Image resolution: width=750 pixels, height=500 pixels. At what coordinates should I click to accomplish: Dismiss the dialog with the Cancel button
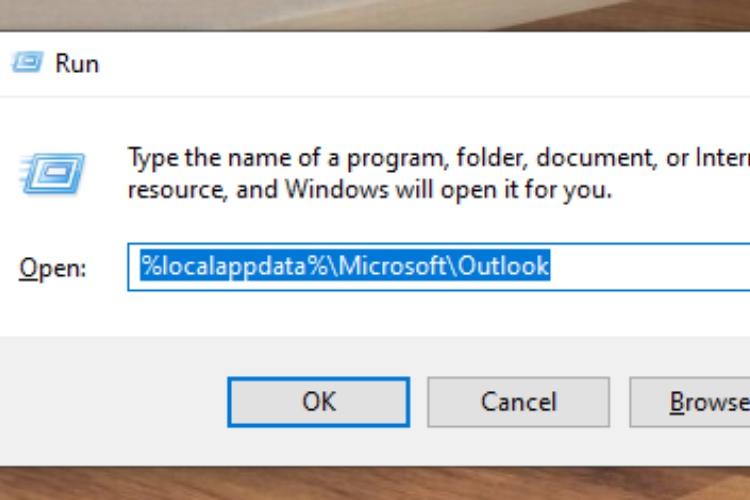tap(518, 402)
